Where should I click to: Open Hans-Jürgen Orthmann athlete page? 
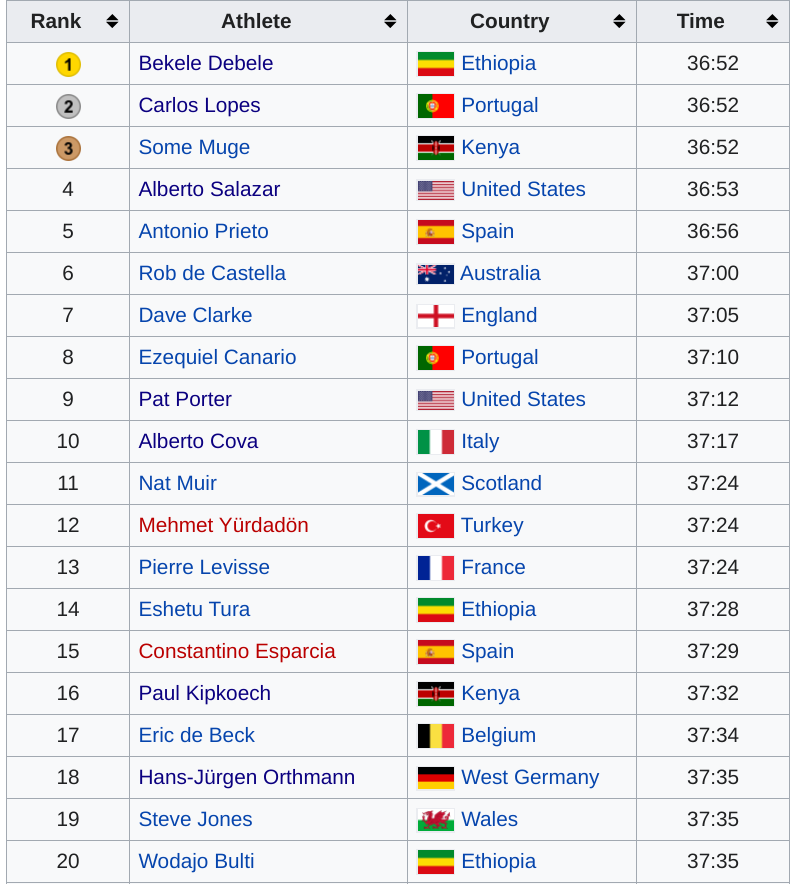pyautogui.click(x=247, y=777)
